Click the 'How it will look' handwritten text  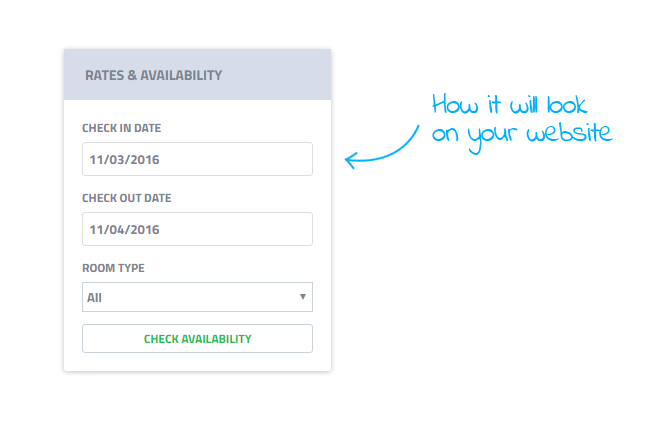pyautogui.click(x=509, y=104)
